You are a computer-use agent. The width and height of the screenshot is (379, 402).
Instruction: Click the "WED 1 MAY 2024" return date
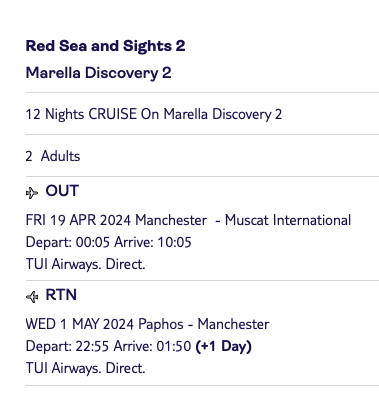(80, 324)
